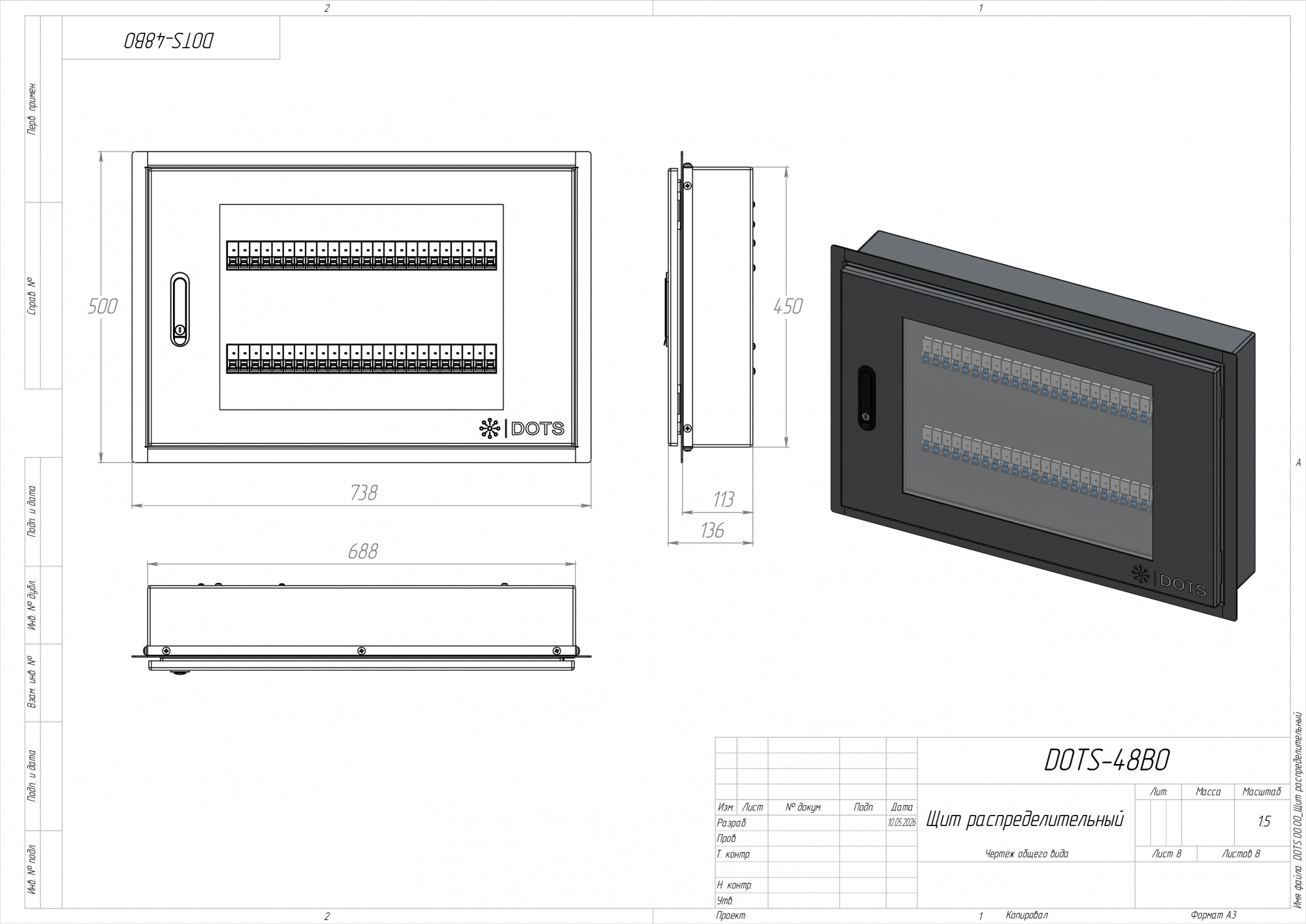
Task: Click the "Перв. примен." side label
Action: [x=32, y=108]
